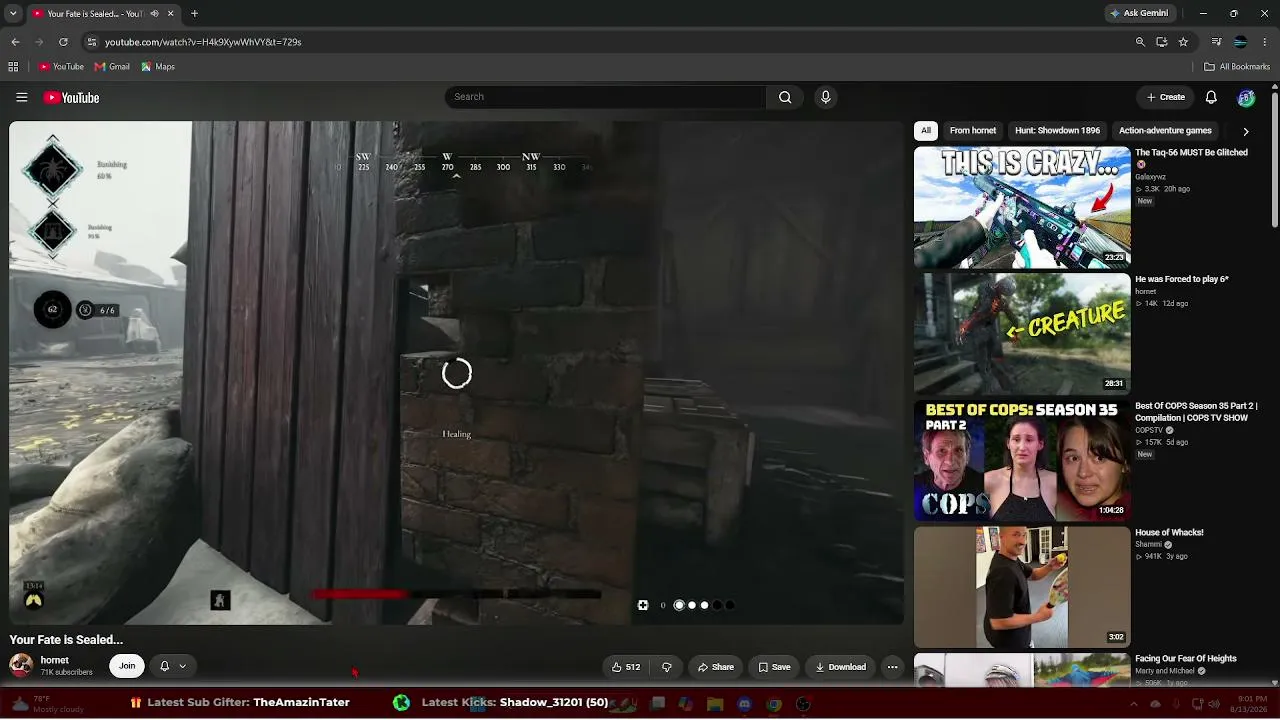The width and height of the screenshot is (1280, 720).
Task: Open the All Bookmarks folder
Action: pyautogui.click(x=1237, y=67)
